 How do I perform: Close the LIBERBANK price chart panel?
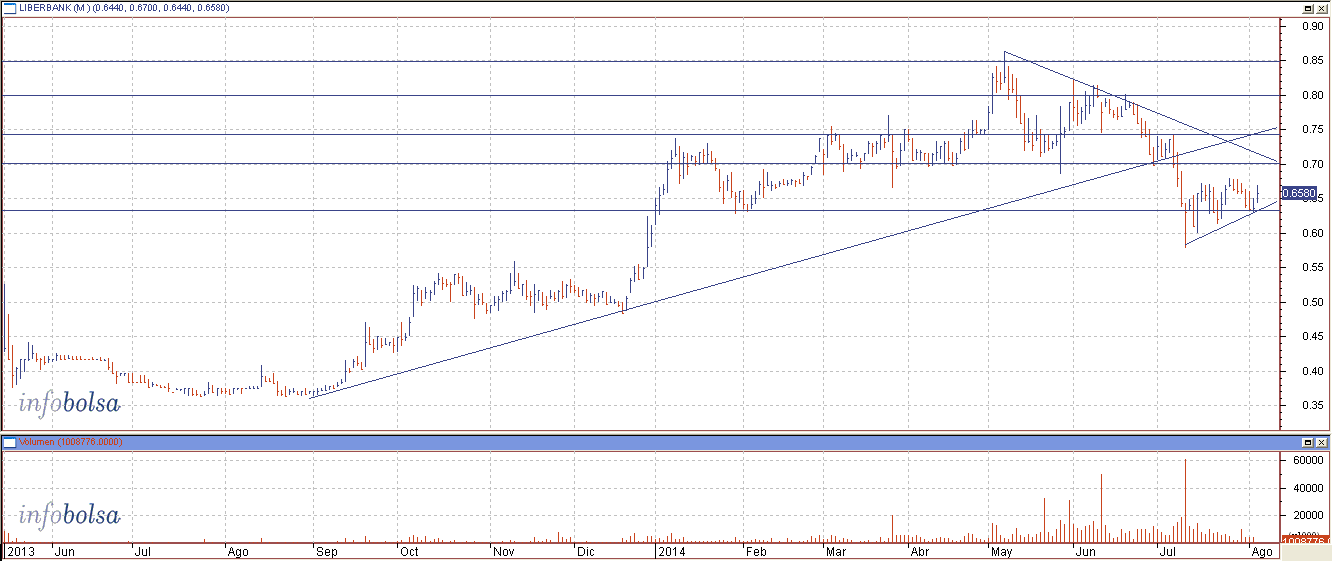[x=1321, y=7]
